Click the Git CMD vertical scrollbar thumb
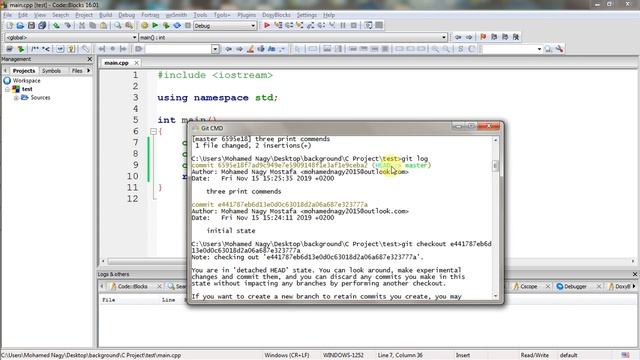640x360 pixels. [496, 166]
